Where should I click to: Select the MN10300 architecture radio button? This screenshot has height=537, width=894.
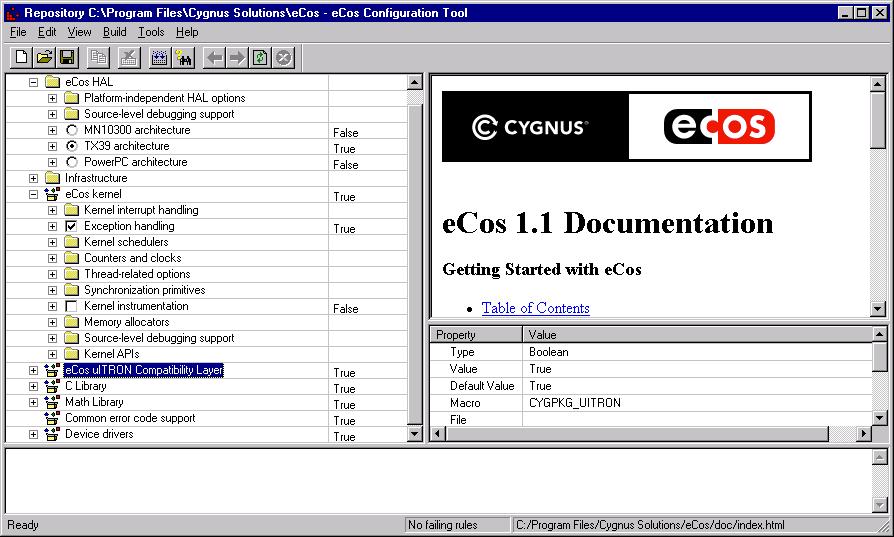point(71,130)
